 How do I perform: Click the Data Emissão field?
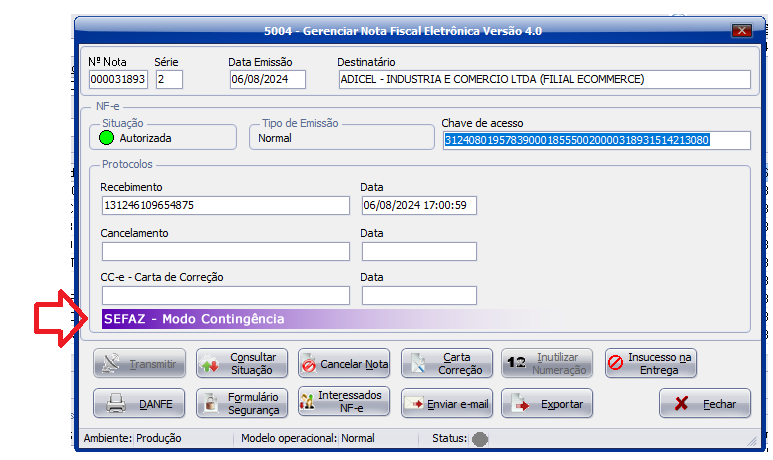point(267,80)
